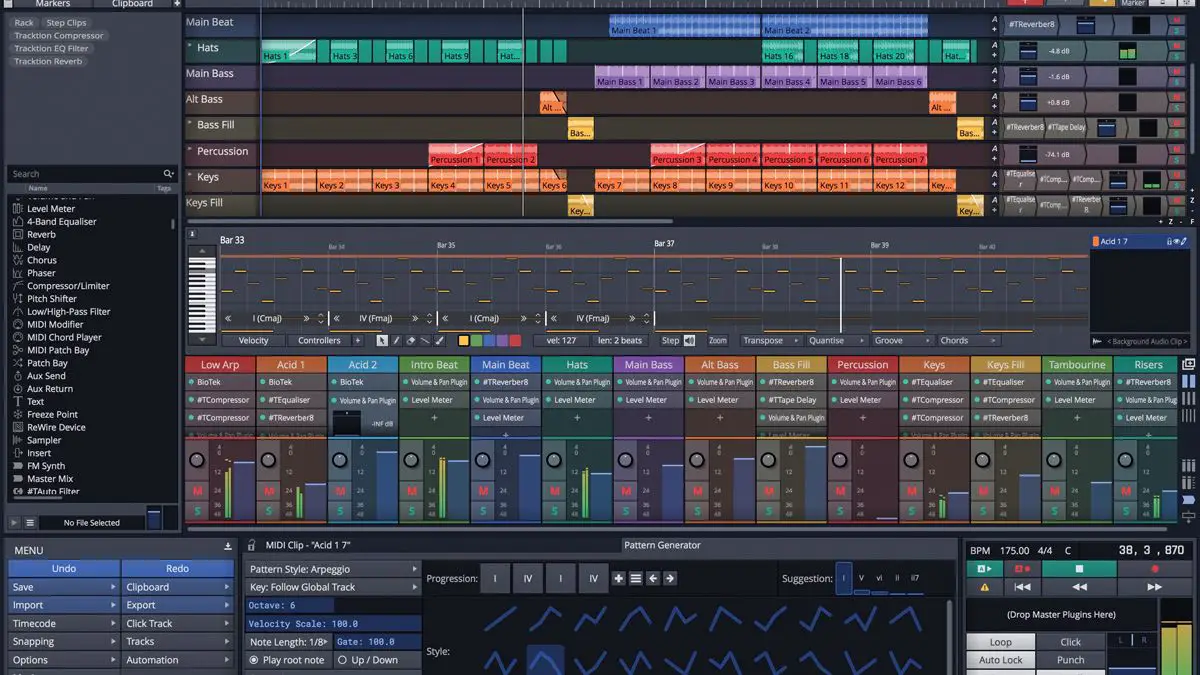Select the eraser tool in the MIDI editor toolbar
Viewport: 1200px width, 675px height.
point(410,340)
